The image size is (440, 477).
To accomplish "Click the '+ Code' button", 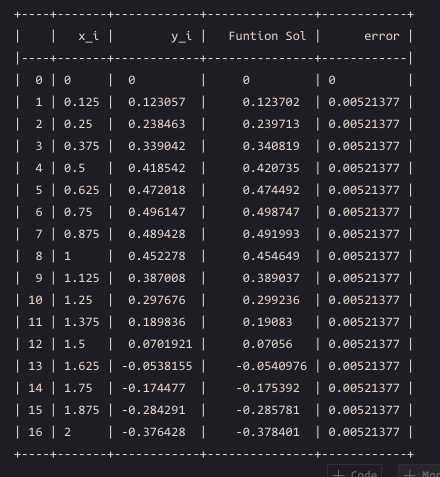I will coord(354,471).
